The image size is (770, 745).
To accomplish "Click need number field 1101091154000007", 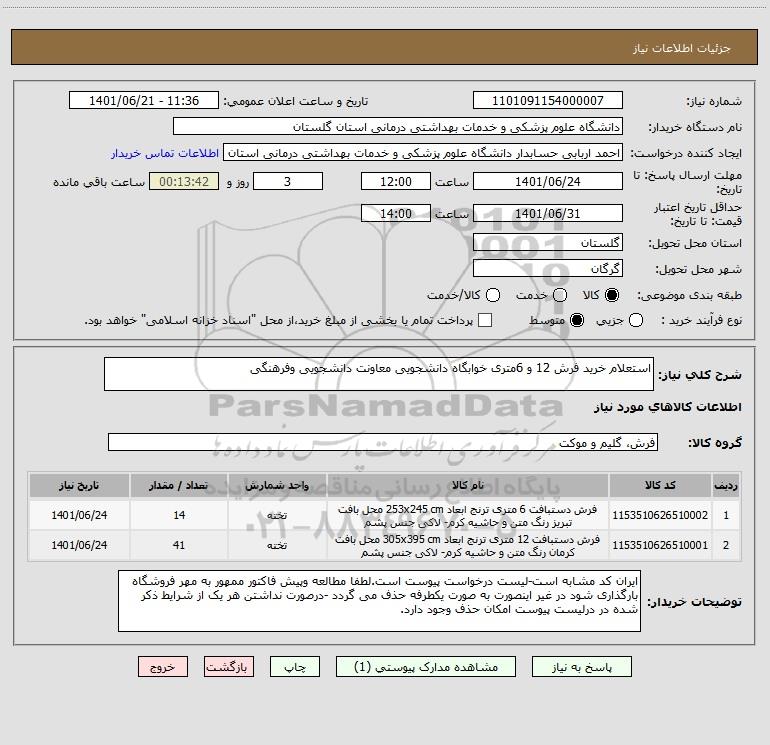I will pyautogui.click(x=548, y=101).
